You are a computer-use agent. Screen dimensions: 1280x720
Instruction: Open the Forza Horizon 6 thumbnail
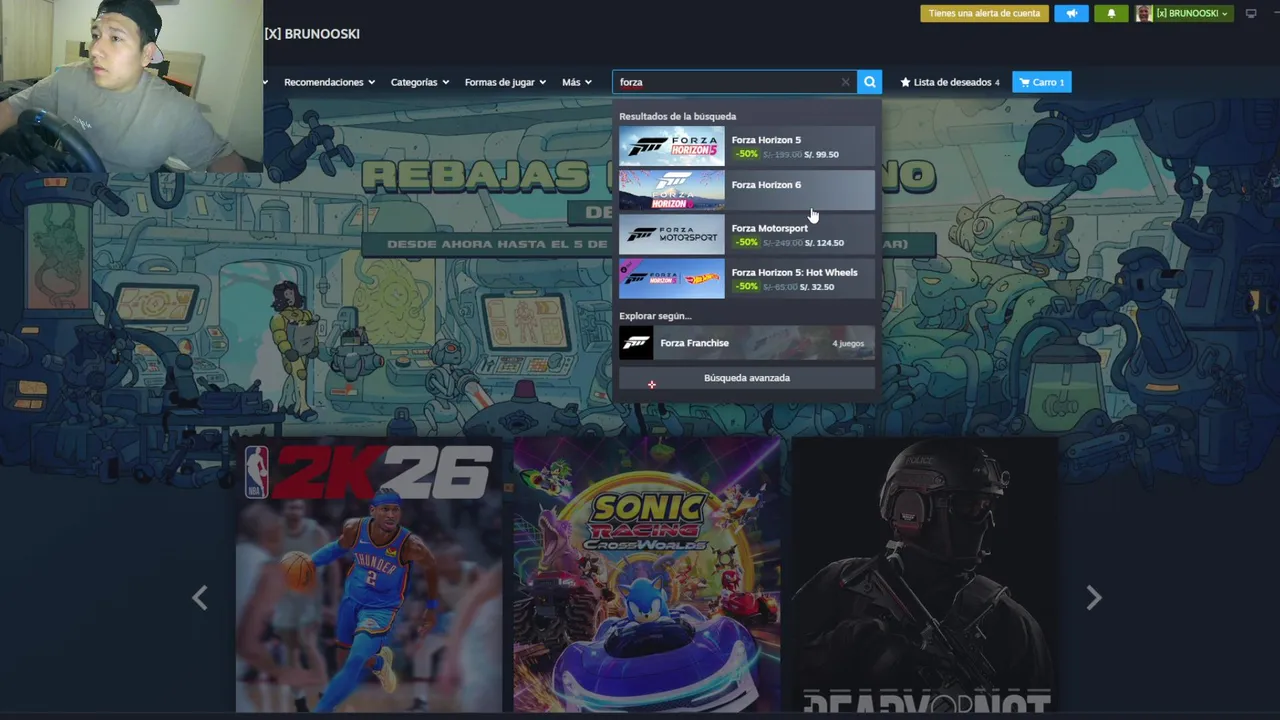click(672, 190)
